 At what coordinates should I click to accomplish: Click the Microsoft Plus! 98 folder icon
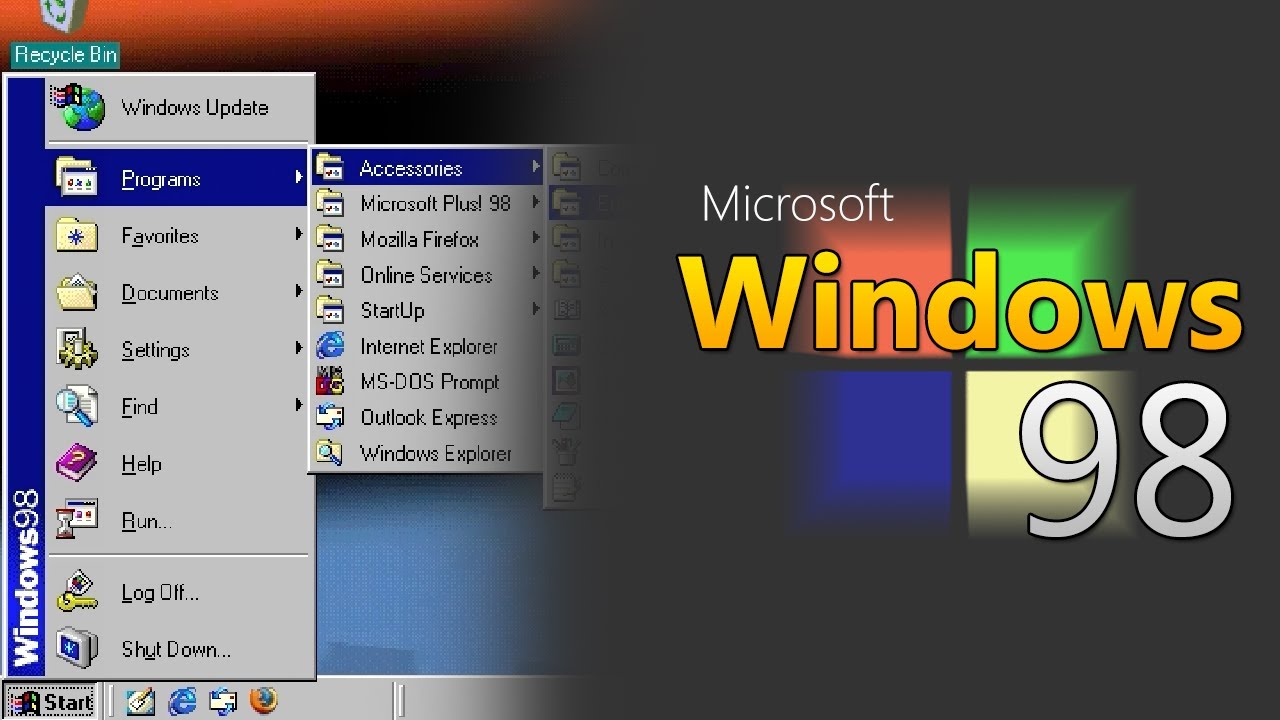(x=330, y=203)
